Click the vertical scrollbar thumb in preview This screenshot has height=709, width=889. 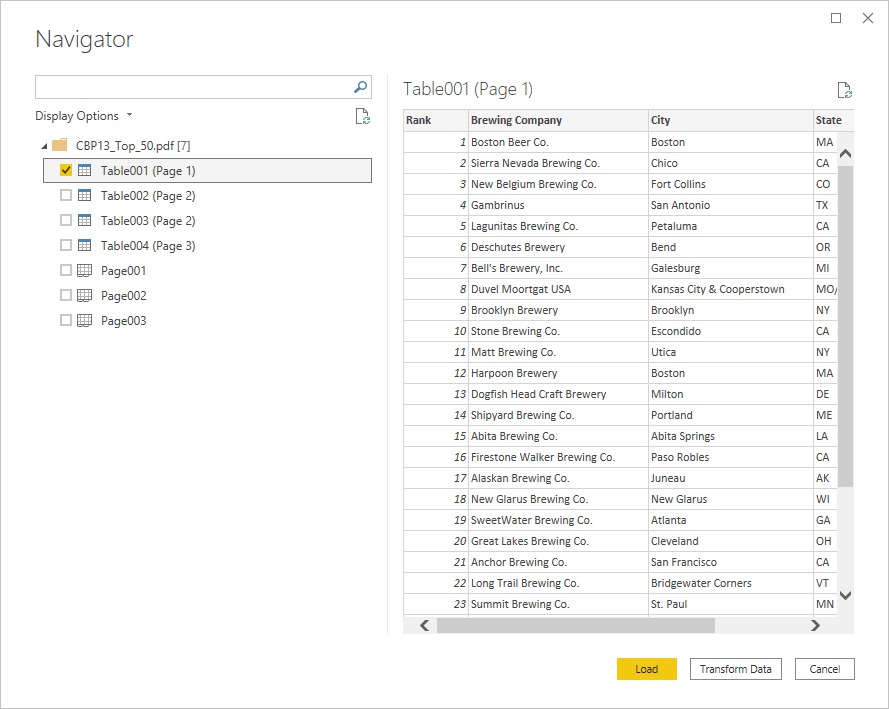coord(845,326)
